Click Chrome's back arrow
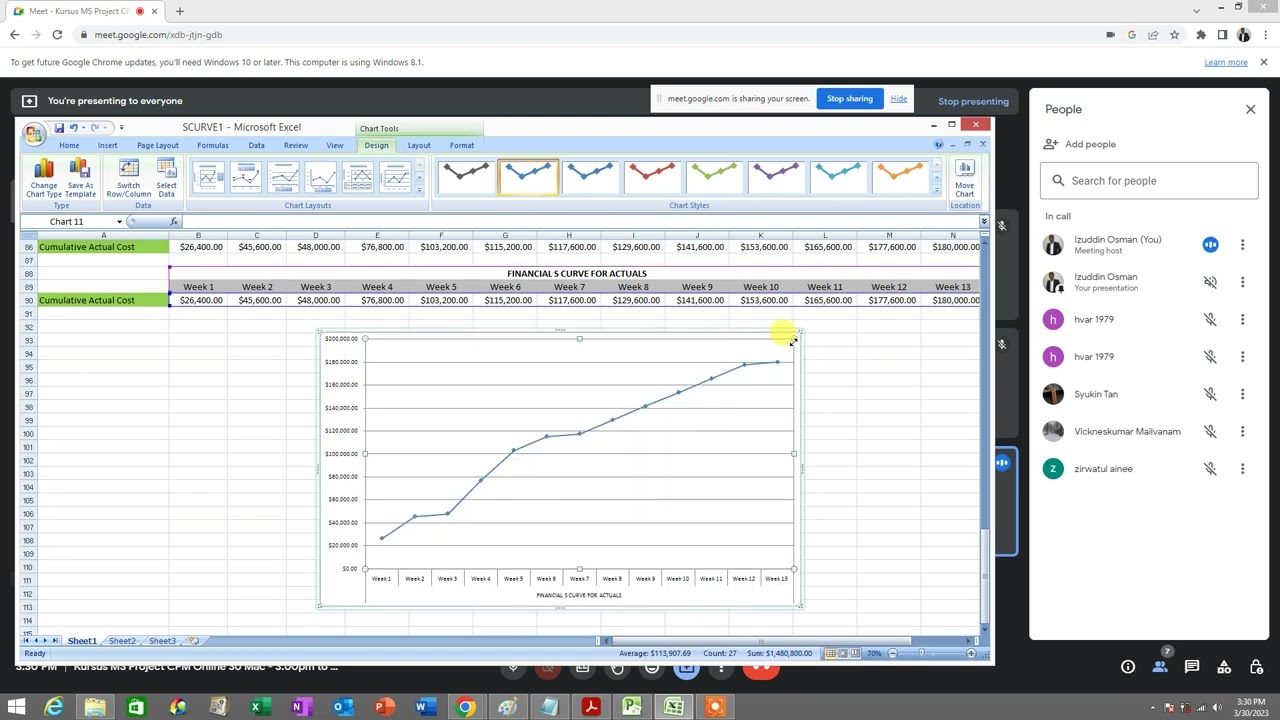This screenshot has height=720, width=1280. 14,35
